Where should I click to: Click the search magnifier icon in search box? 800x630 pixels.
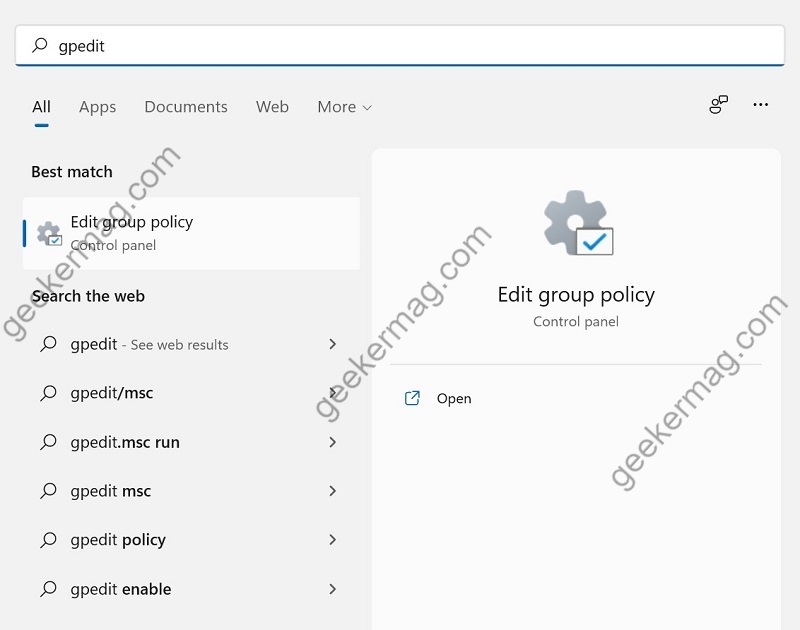pyautogui.click(x=40, y=45)
